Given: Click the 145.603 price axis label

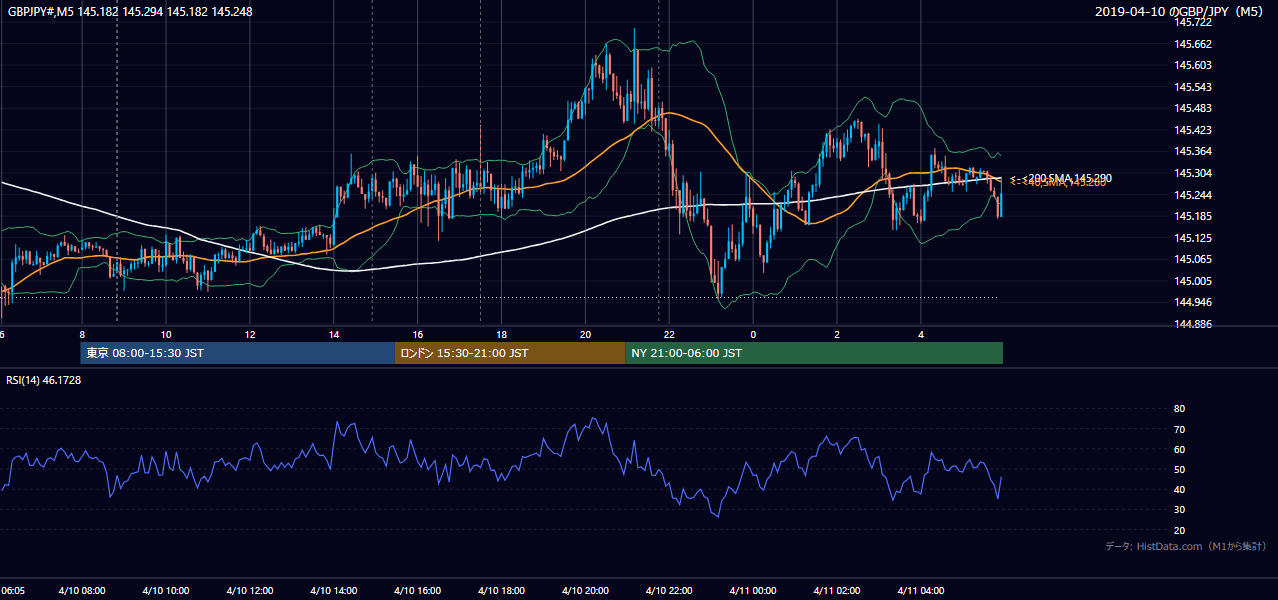Looking at the screenshot, I should tap(1193, 65).
